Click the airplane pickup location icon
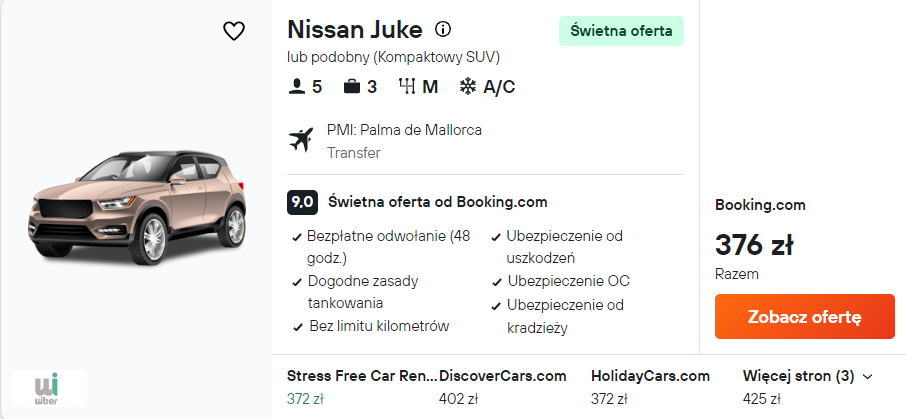Image resolution: width=906 pixels, height=419 pixels. pos(301,140)
